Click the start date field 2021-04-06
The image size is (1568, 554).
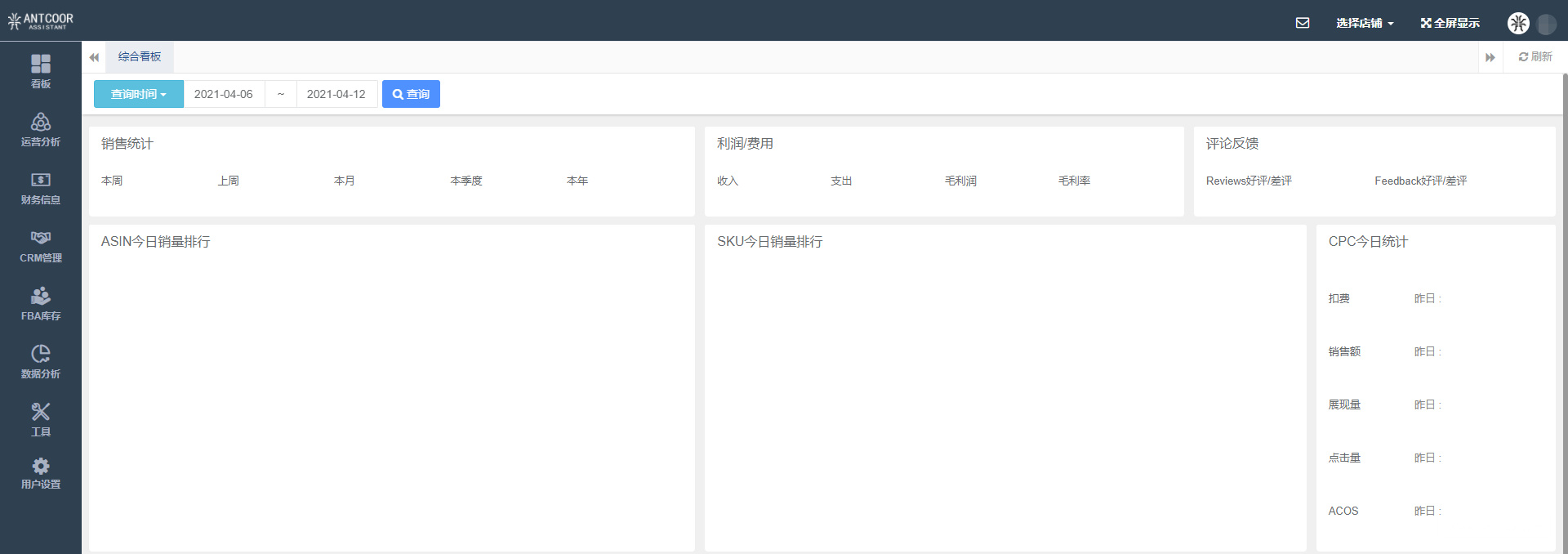(224, 94)
